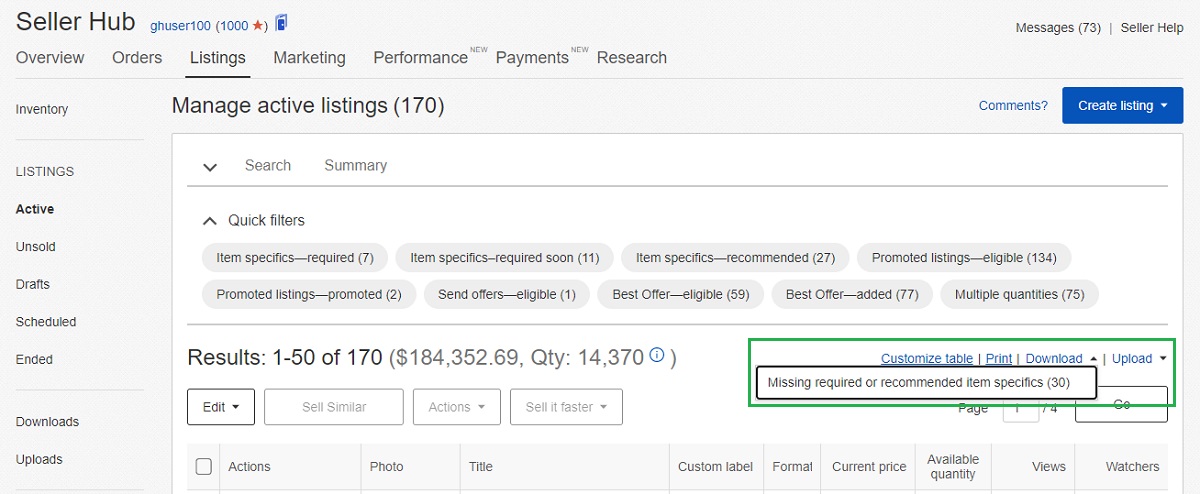Click the page number input field

point(1021,408)
